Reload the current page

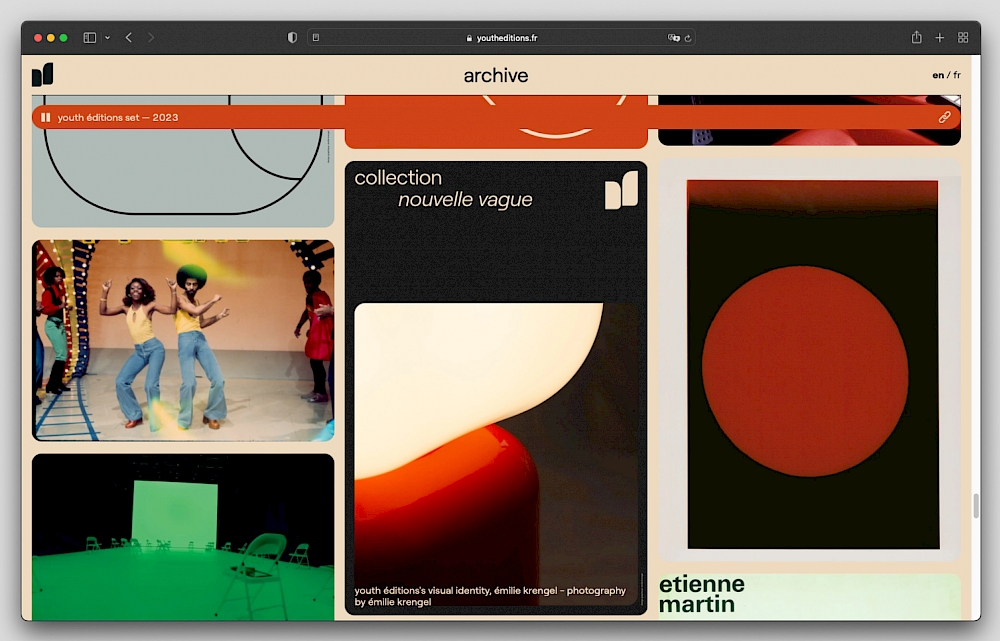pos(688,38)
